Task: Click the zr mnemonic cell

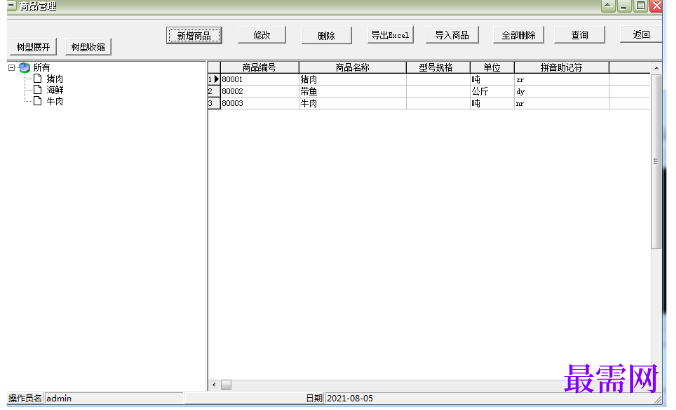Action: 561,79
